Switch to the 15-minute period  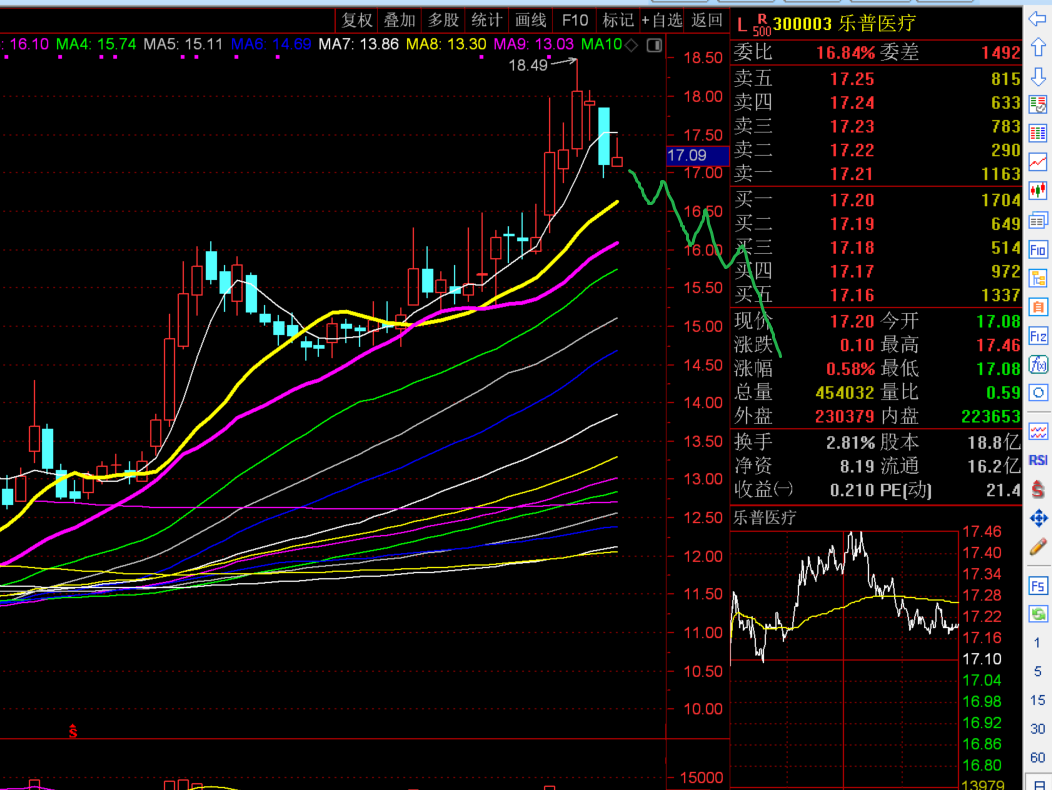pos(1037,701)
